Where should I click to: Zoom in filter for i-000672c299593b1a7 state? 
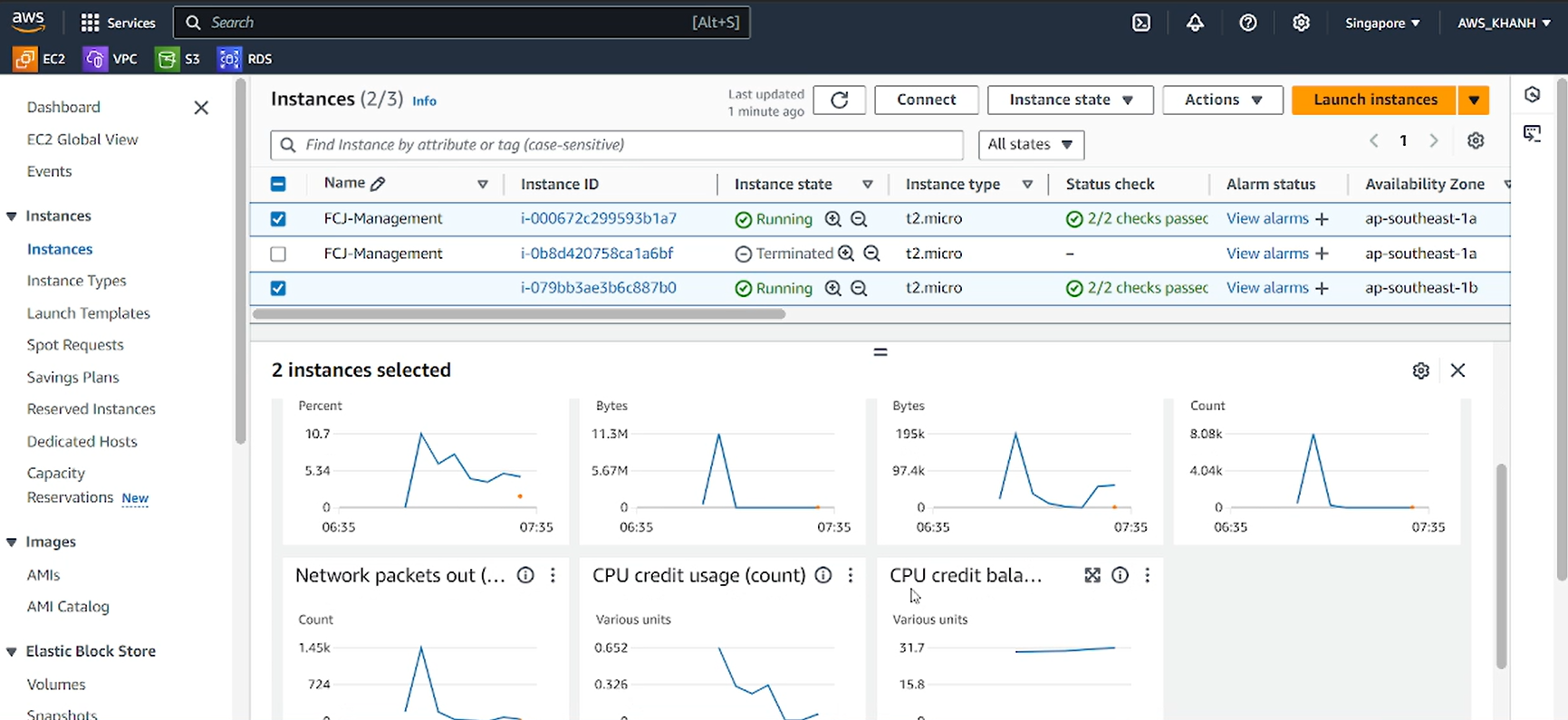[833, 219]
